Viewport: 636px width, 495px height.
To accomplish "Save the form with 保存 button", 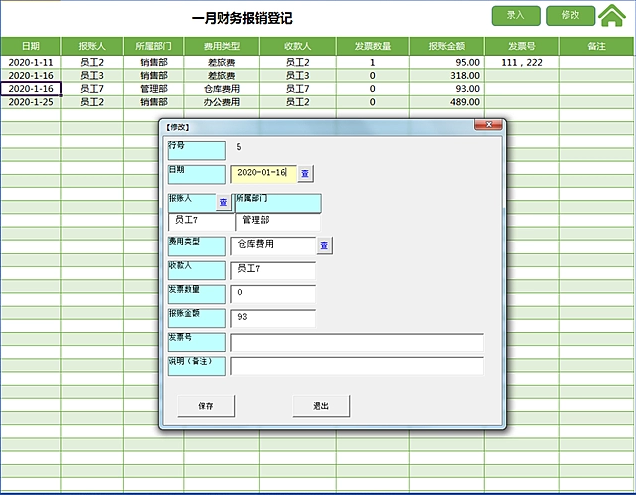I will 206,406.
